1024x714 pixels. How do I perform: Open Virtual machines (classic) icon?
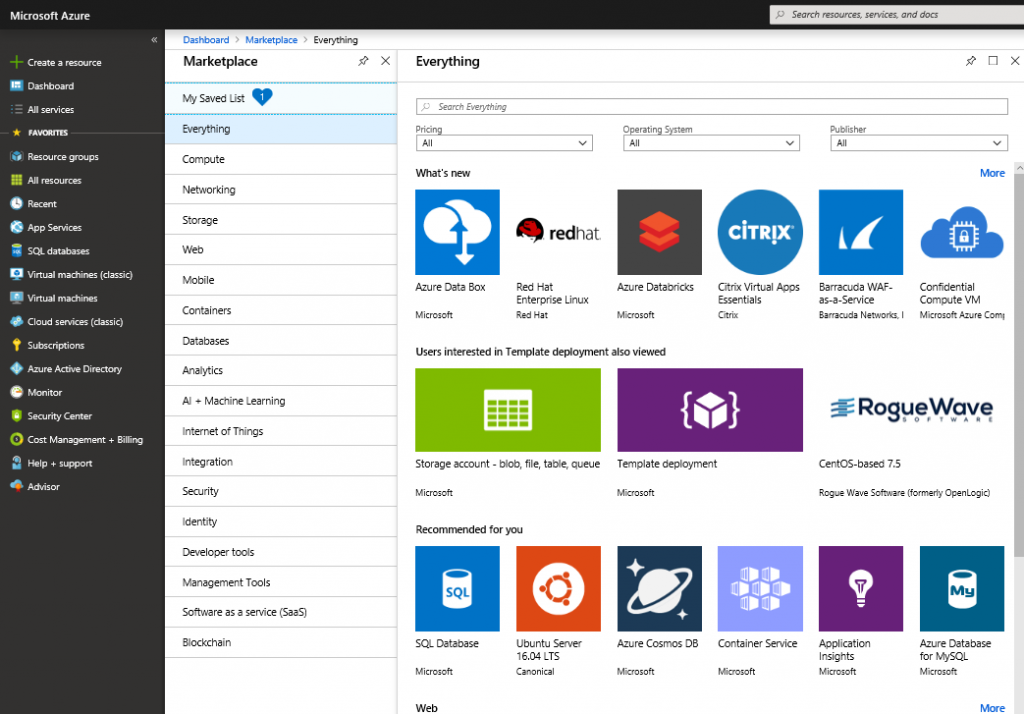point(16,274)
